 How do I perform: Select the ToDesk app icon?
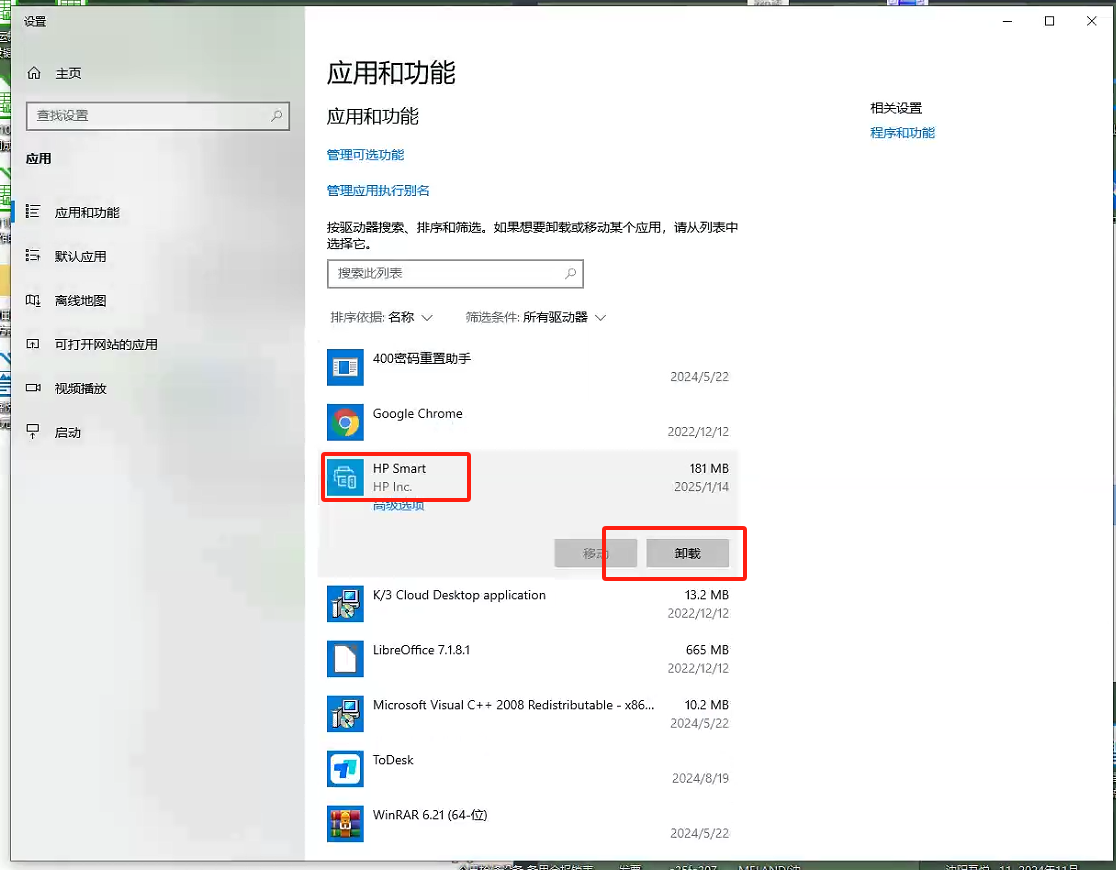pyautogui.click(x=345, y=769)
